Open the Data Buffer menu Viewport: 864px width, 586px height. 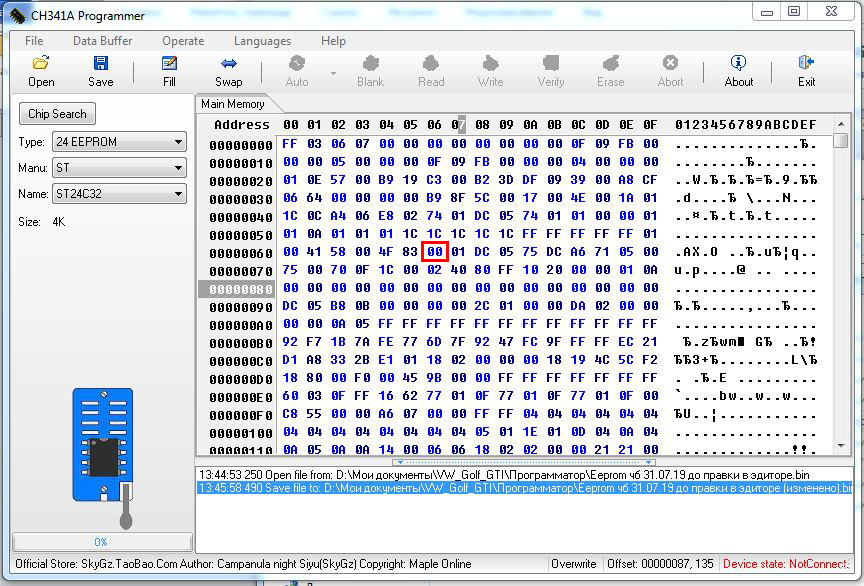pyautogui.click(x=103, y=41)
